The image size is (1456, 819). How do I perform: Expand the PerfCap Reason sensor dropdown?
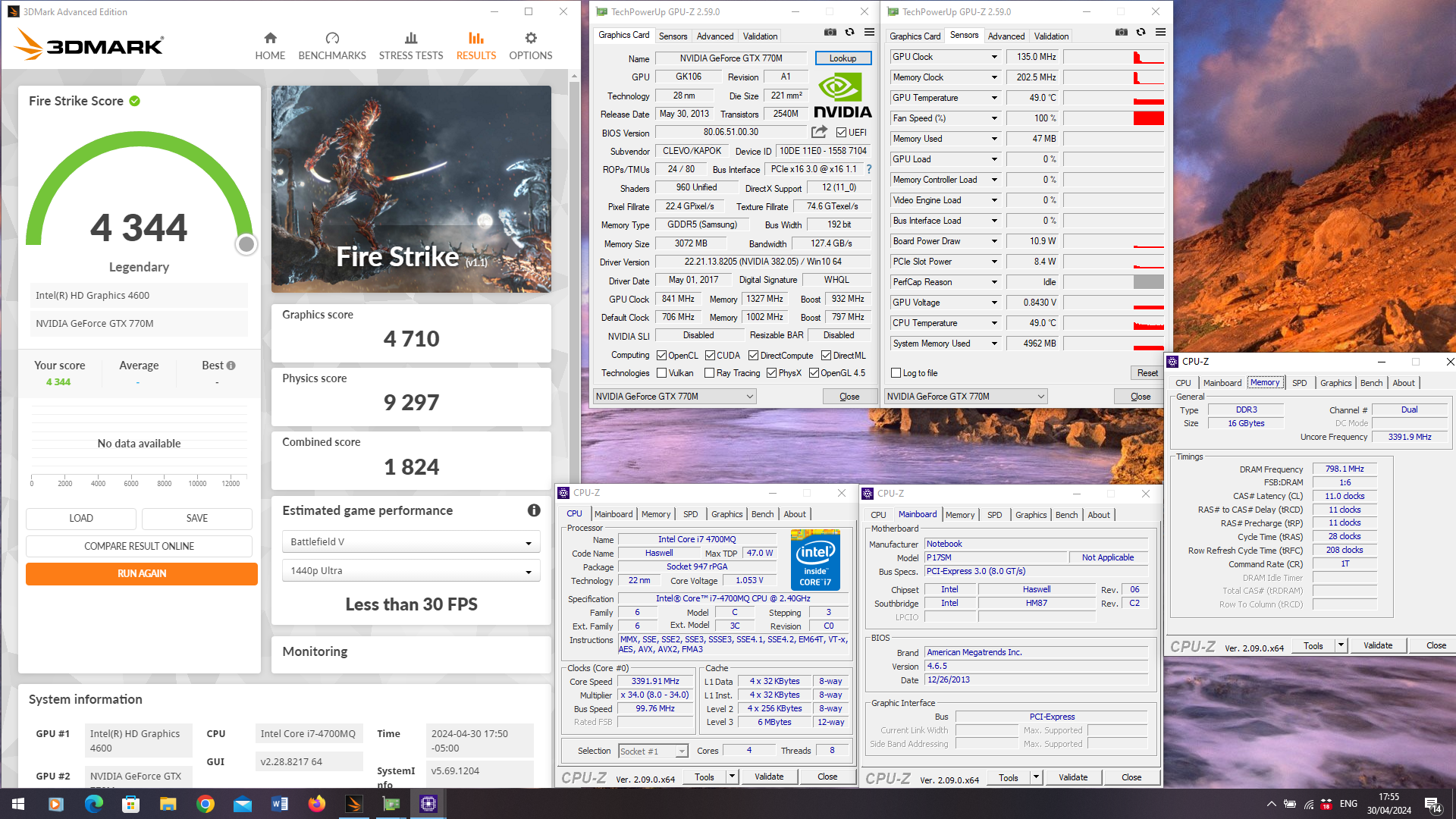pyautogui.click(x=994, y=282)
